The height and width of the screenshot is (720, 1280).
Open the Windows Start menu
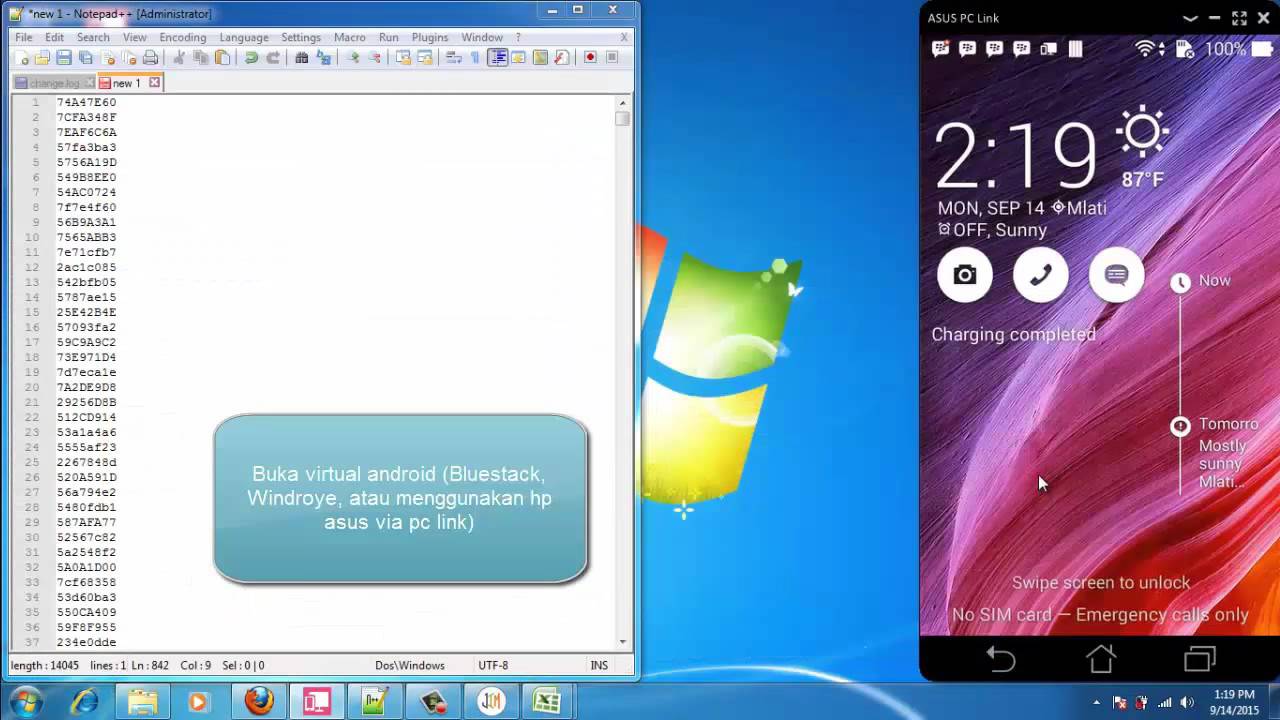tap(25, 702)
